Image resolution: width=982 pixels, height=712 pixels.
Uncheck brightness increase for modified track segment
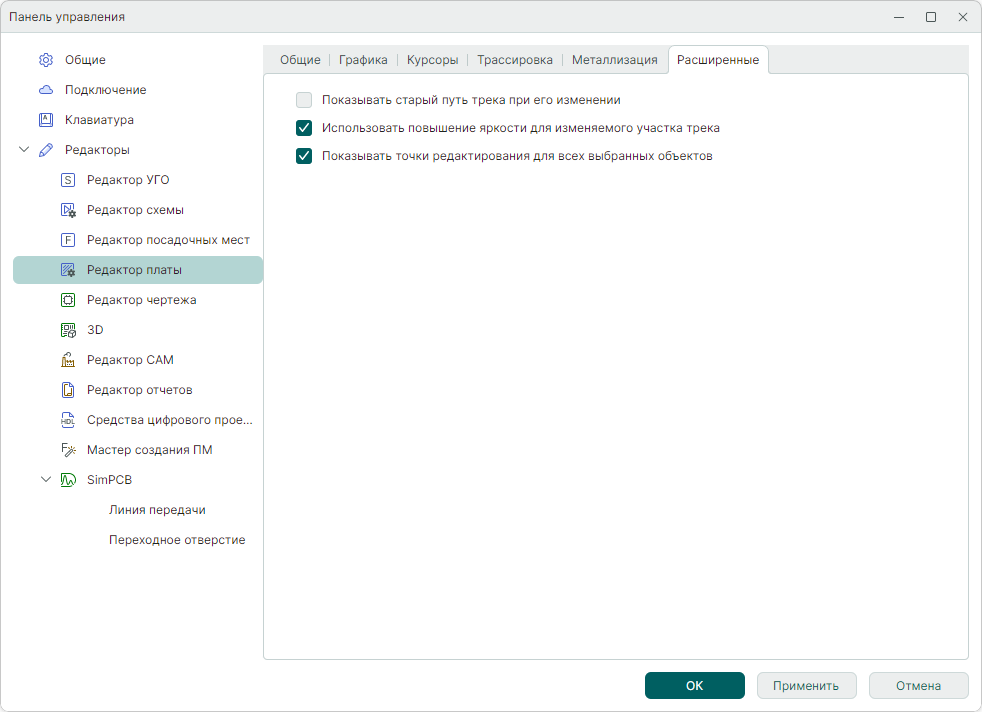coord(304,128)
